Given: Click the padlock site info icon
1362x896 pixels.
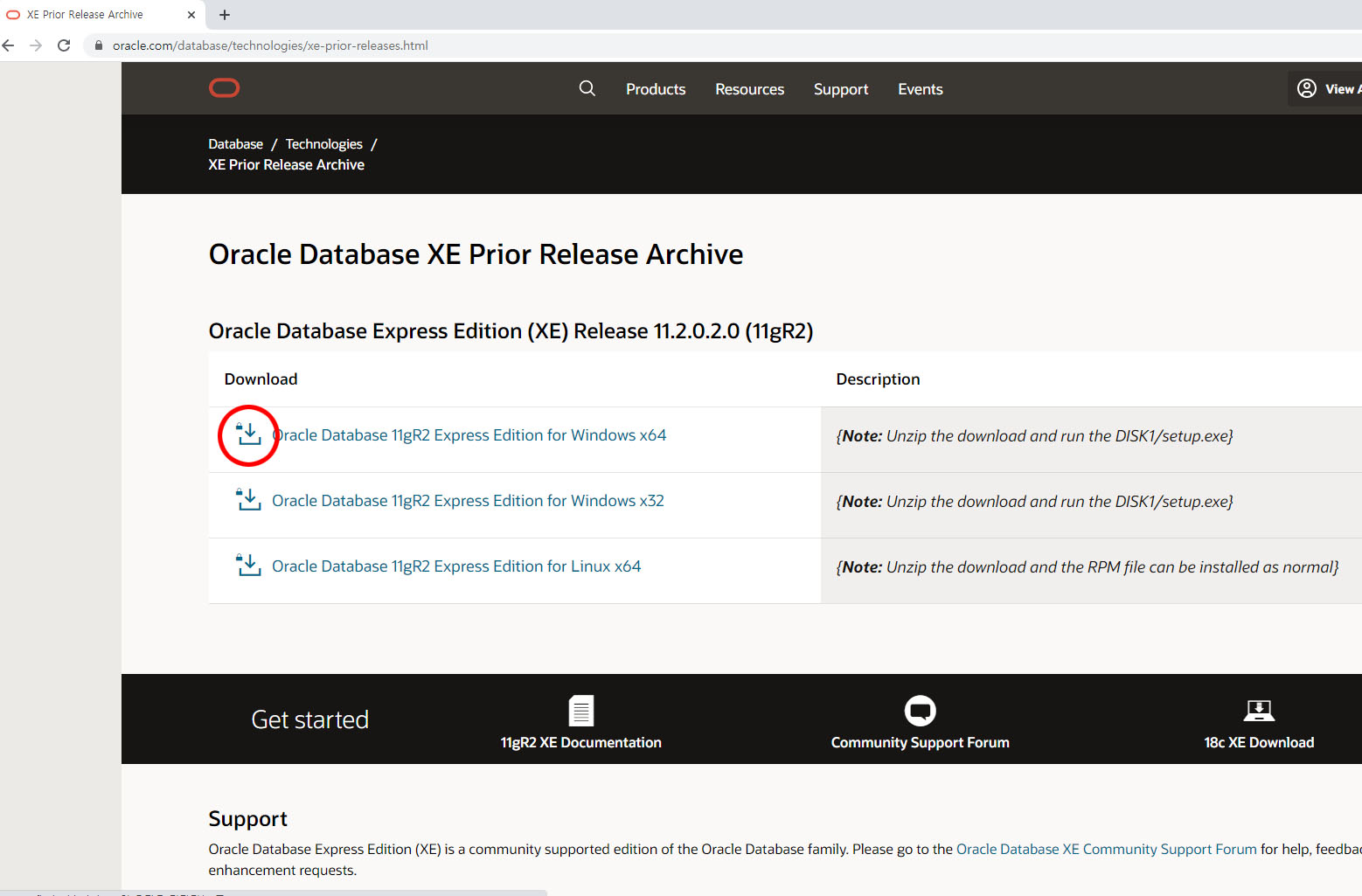Looking at the screenshot, I should click(98, 45).
